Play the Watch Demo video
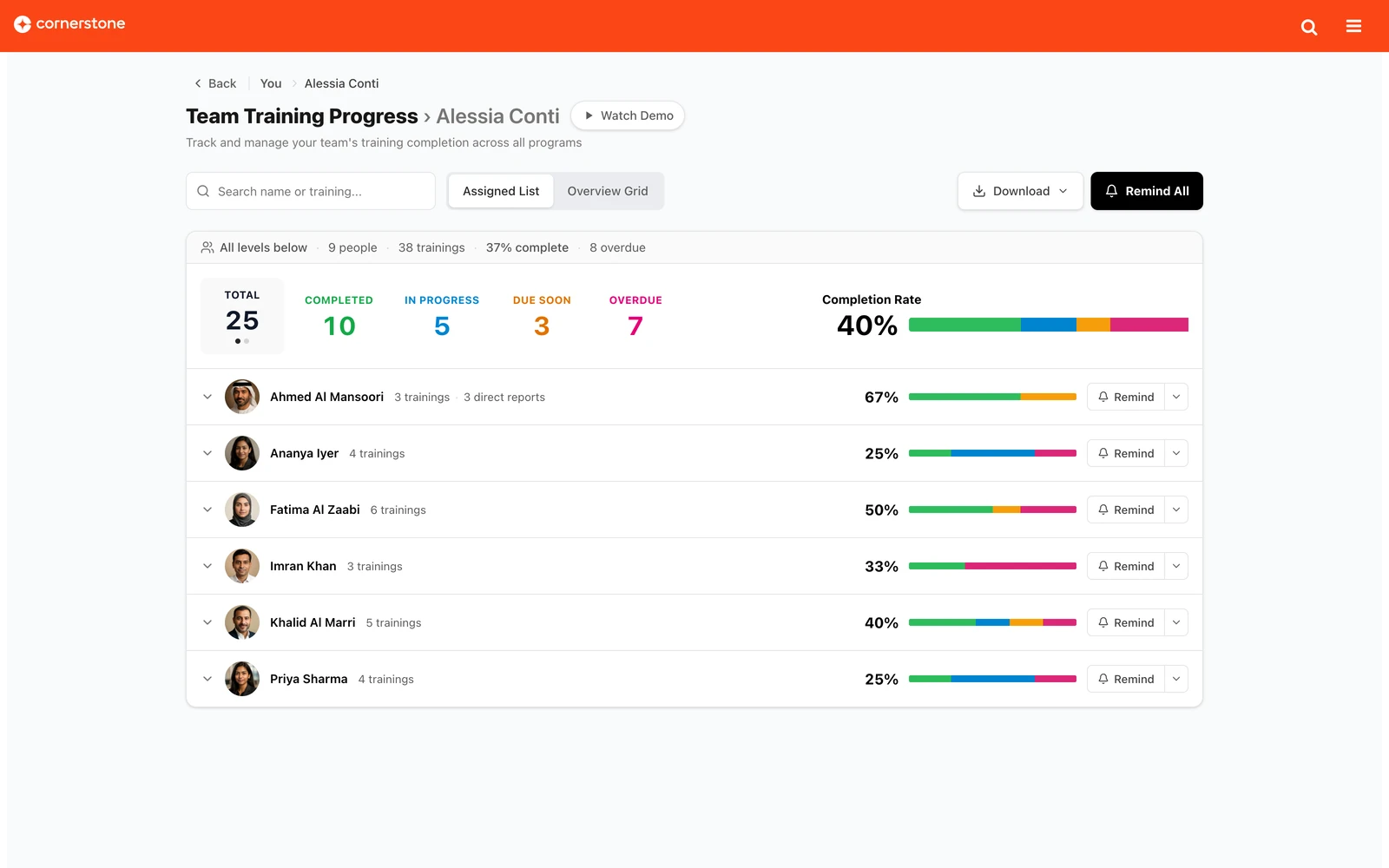1389x868 pixels. click(x=628, y=115)
